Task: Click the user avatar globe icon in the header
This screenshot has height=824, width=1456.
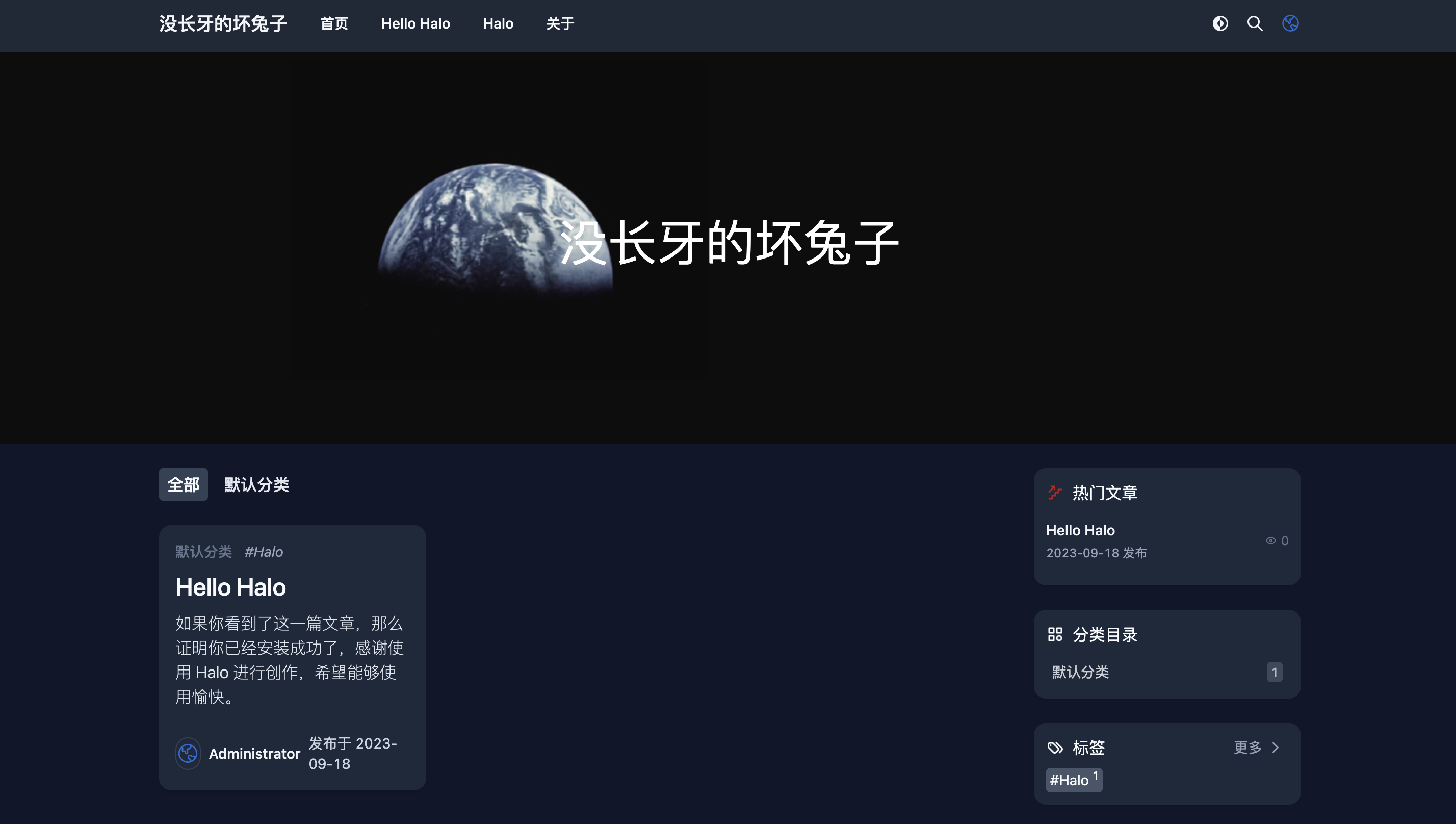Action: 1290,23
